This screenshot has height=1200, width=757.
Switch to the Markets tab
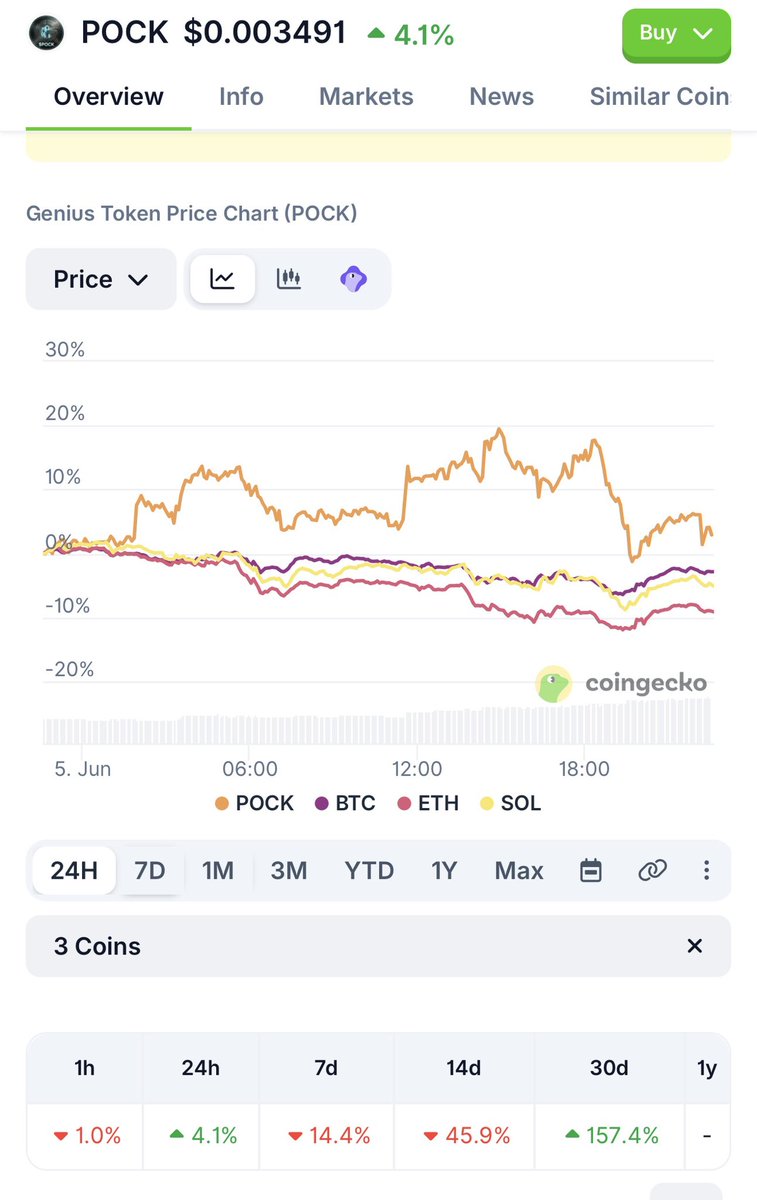[x=366, y=97]
